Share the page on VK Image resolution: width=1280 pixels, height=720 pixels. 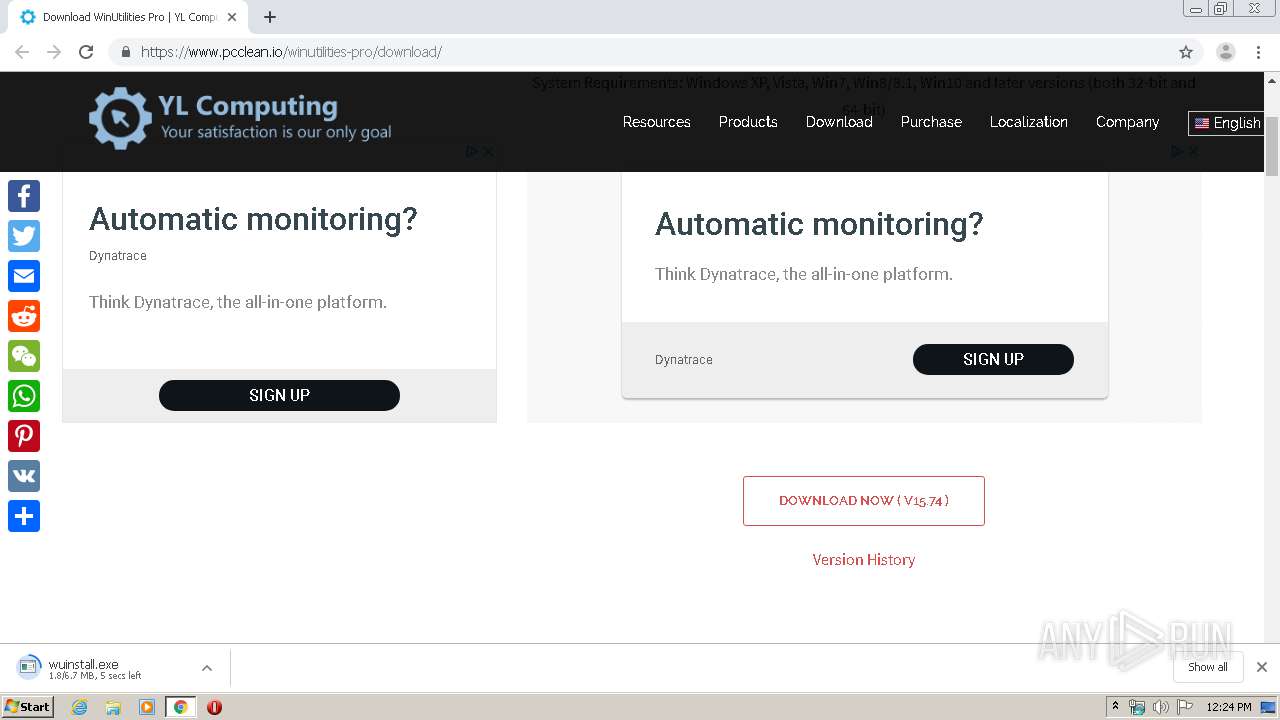(x=24, y=476)
